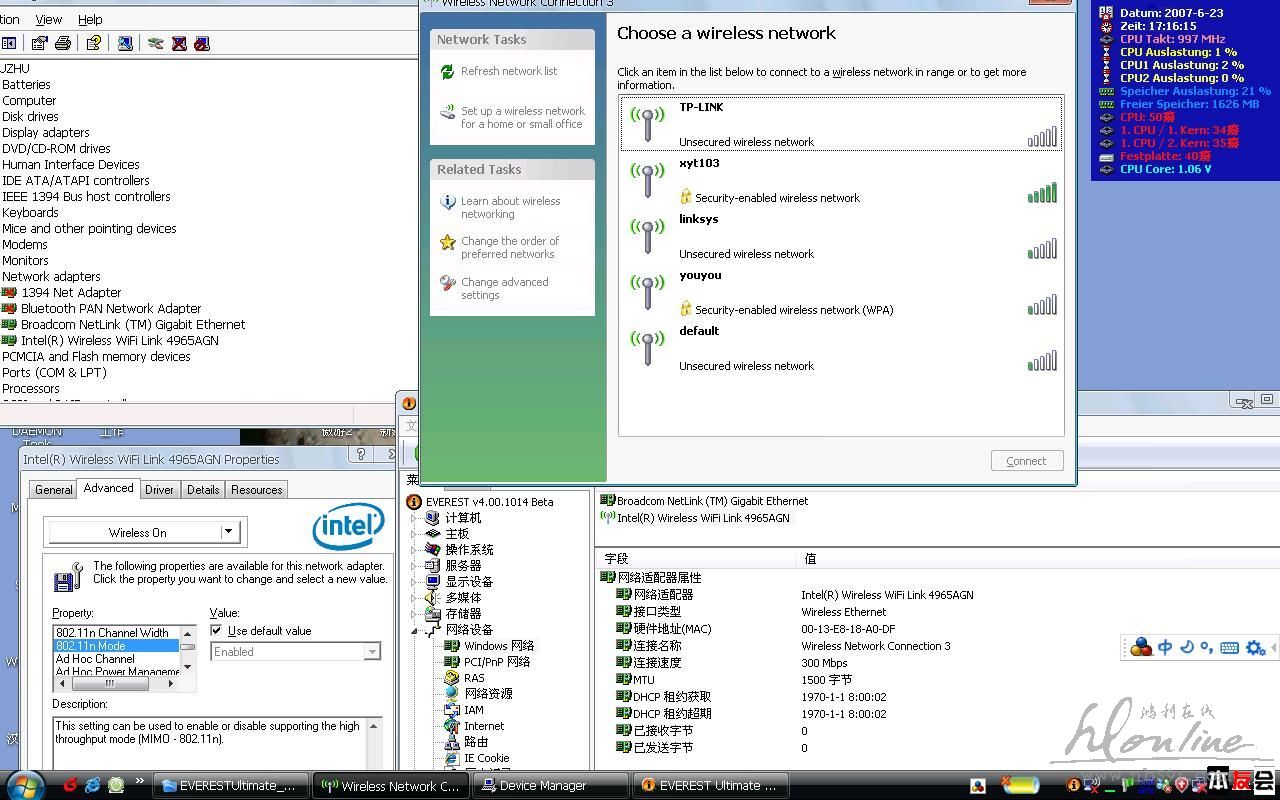Open Change advanced settings link

pos(504,288)
